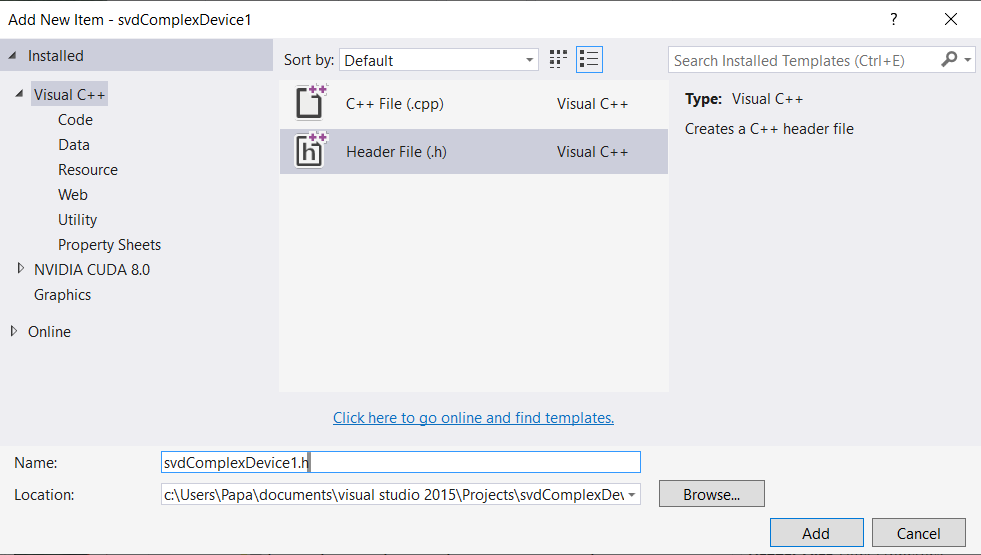
Task: Collapse the Visual C++ tree node
Action: pyautogui.click(x=20, y=95)
